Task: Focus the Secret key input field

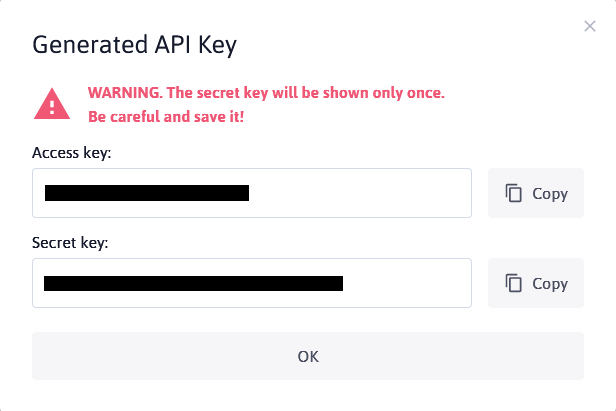Action: point(252,283)
